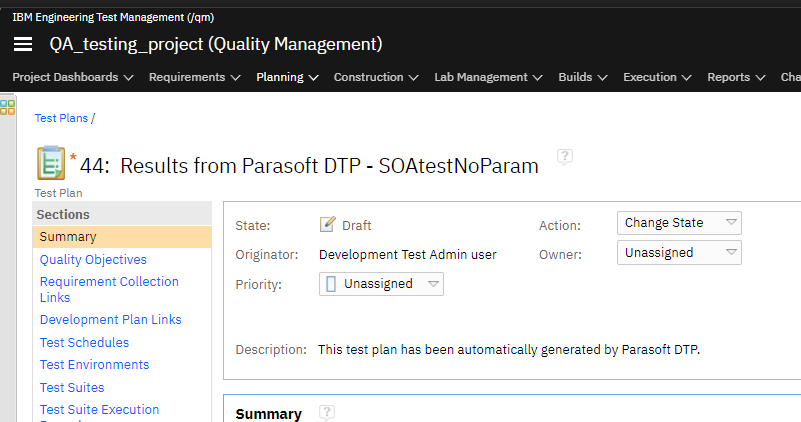Click the Draft state pencil icon
Screen dimensions: 801x422
(x=327, y=224)
